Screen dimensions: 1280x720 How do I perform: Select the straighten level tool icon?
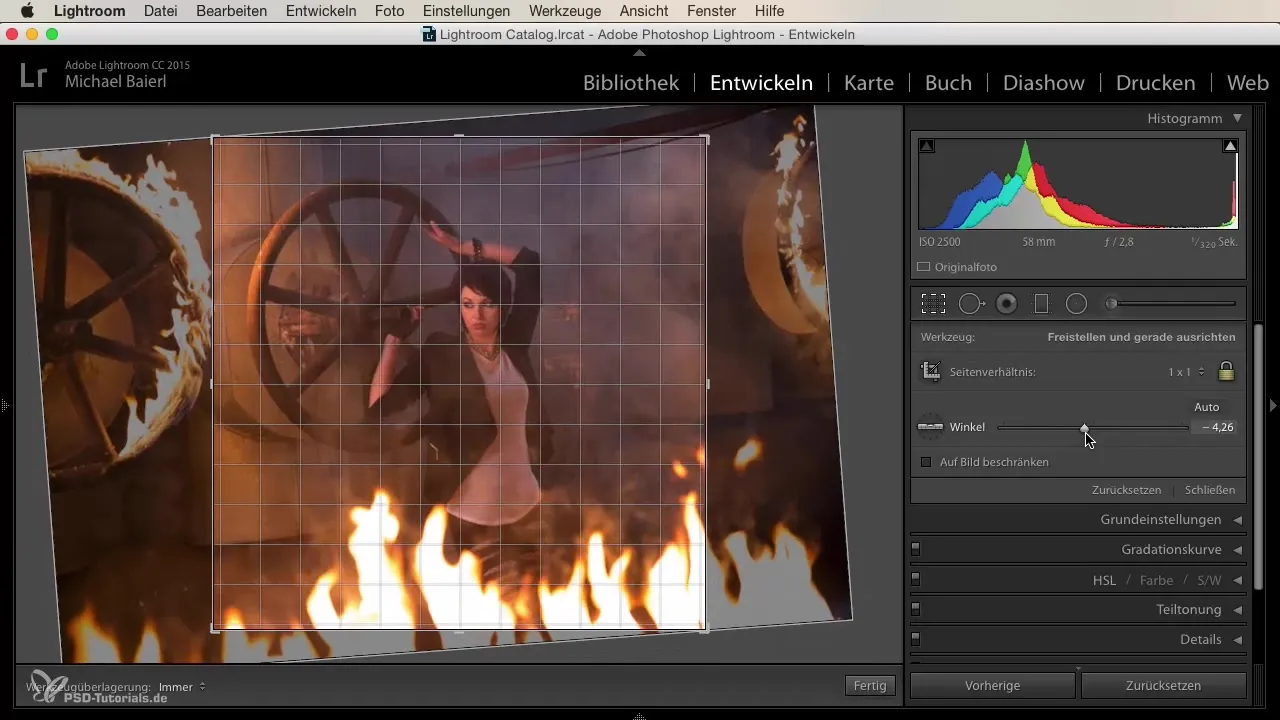tap(930, 427)
